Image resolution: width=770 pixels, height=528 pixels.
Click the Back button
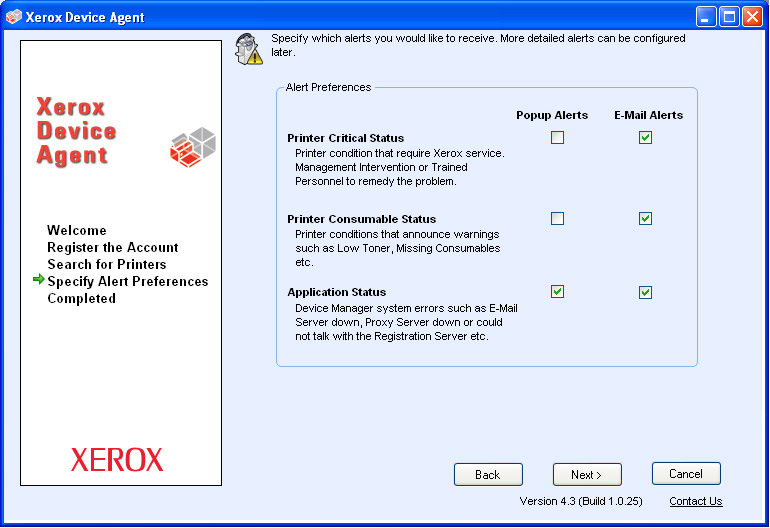click(x=488, y=474)
